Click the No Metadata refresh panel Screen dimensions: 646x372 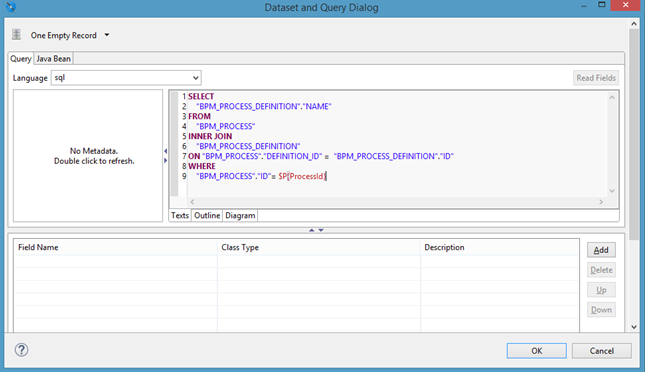pos(88,156)
